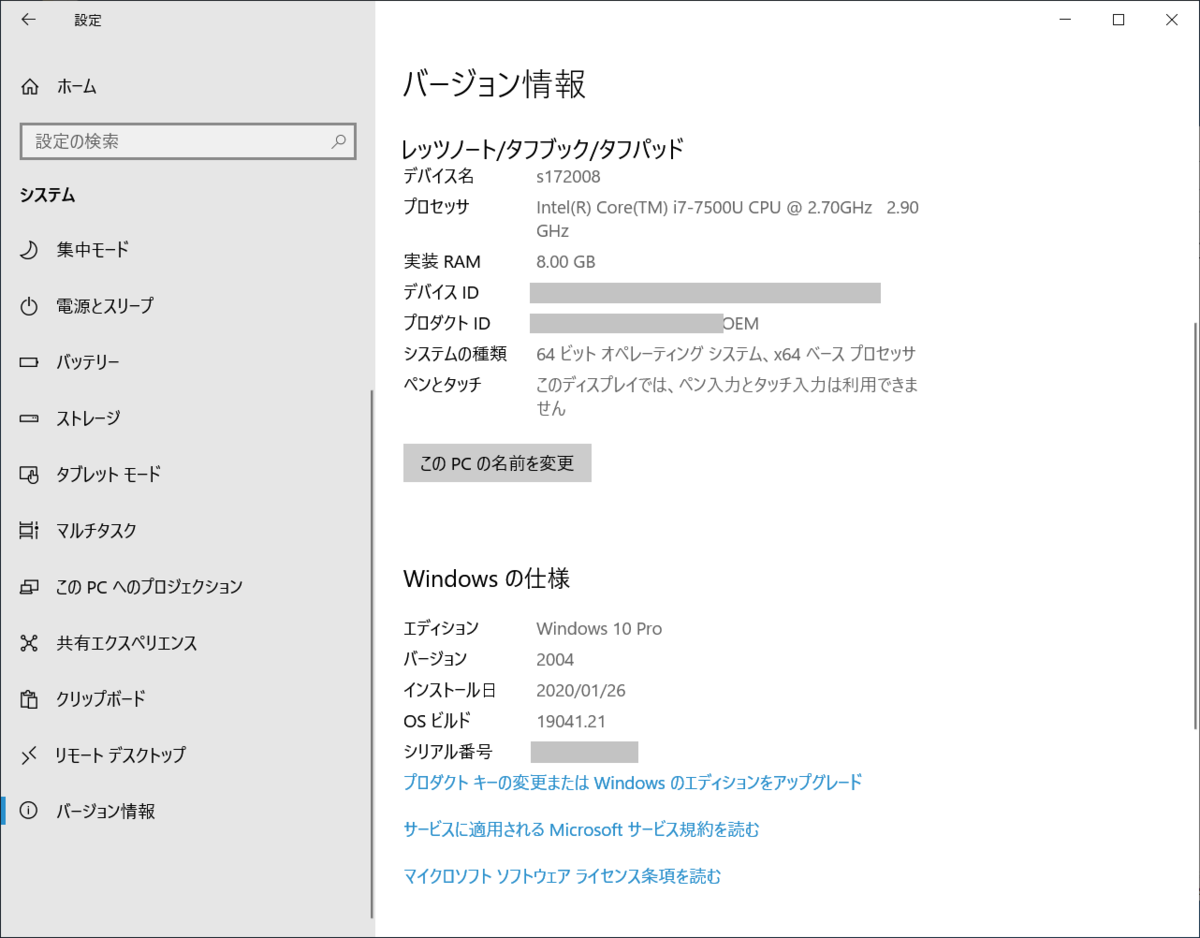Select バッテリー in sidebar

tap(187, 362)
